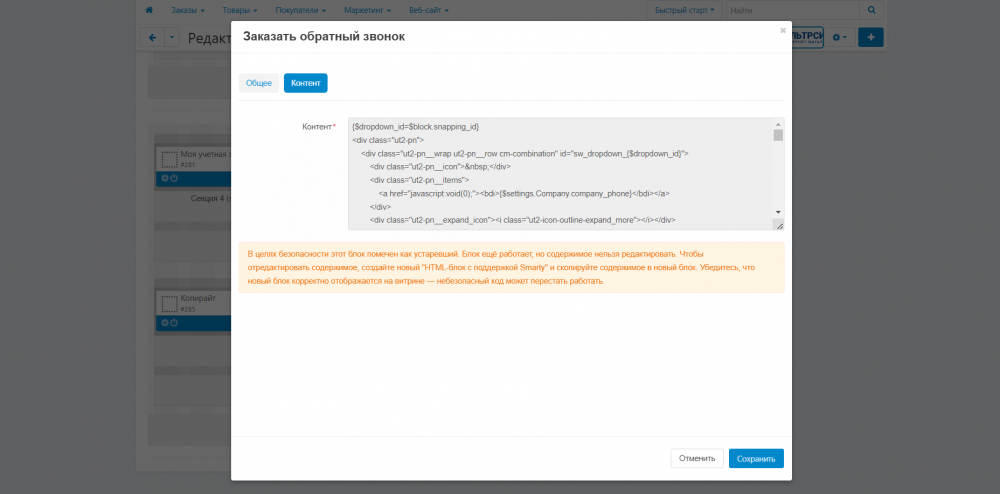Open gear settings of block #281
The width and height of the screenshot is (1000, 494).
tap(165, 179)
